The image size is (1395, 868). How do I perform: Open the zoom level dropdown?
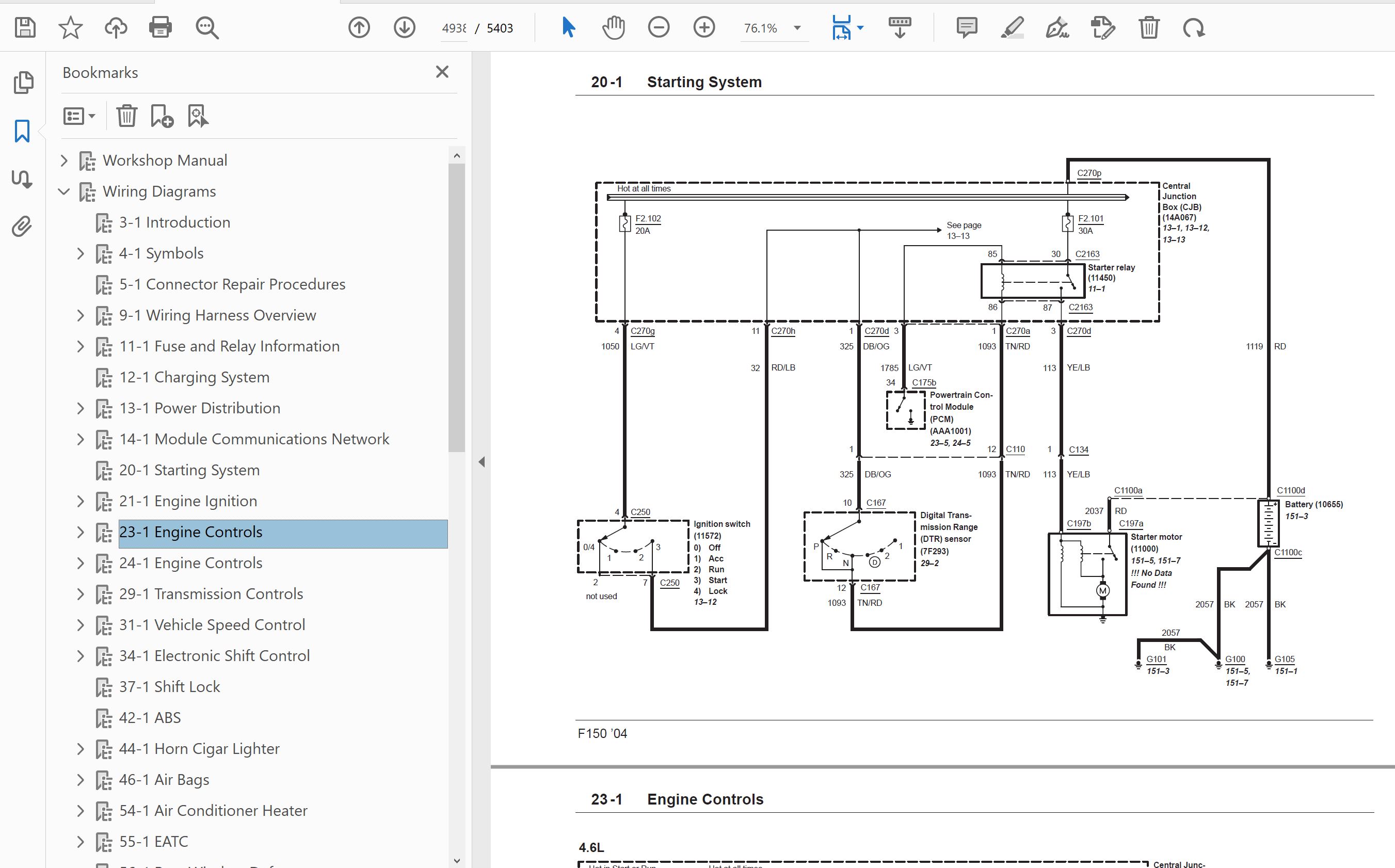(x=797, y=28)
